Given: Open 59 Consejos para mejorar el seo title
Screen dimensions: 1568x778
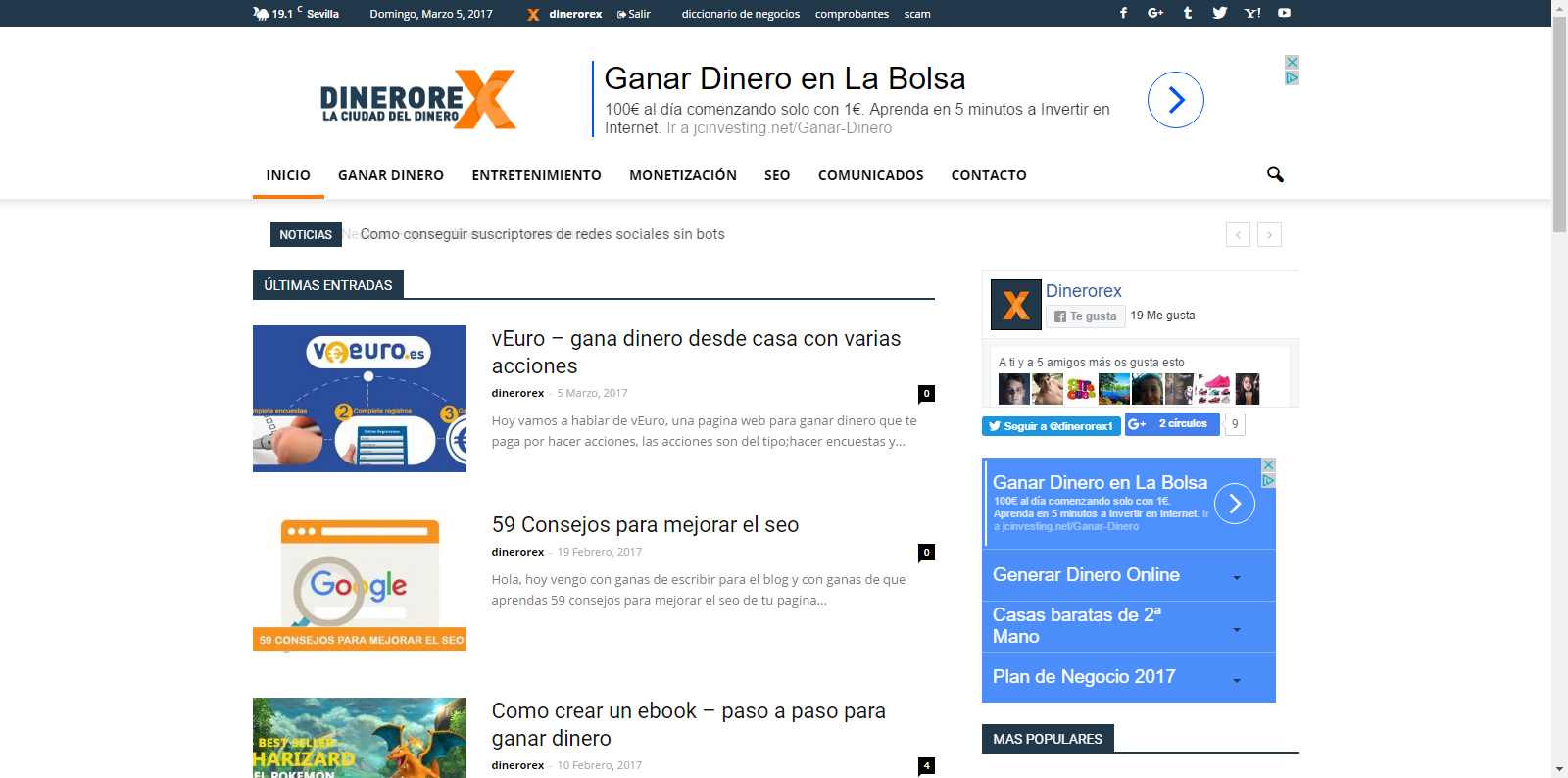Looking at the screenshot, I should click(645, 525).
